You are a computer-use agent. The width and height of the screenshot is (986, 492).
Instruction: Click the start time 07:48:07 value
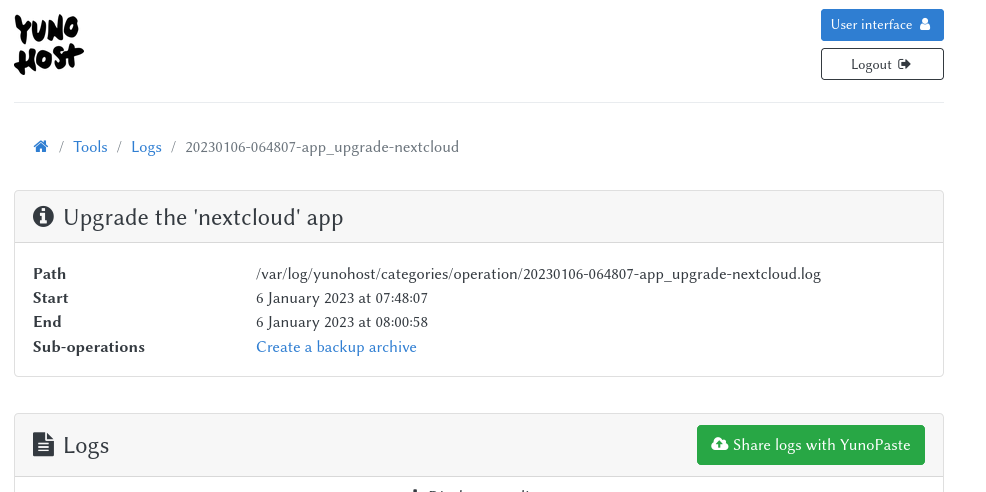[342, 298]
